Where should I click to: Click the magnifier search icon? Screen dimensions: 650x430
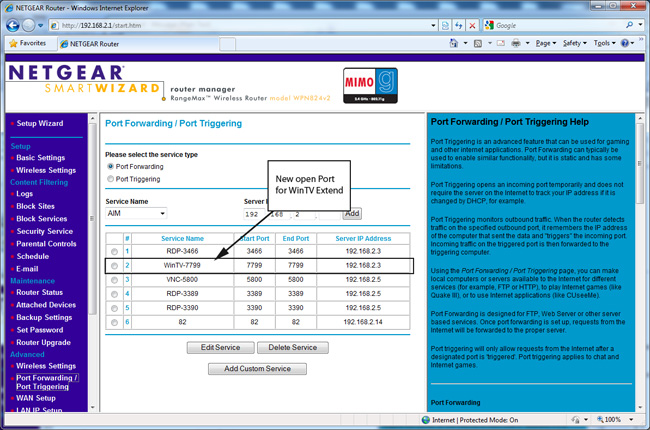click(x=630, y=25)
